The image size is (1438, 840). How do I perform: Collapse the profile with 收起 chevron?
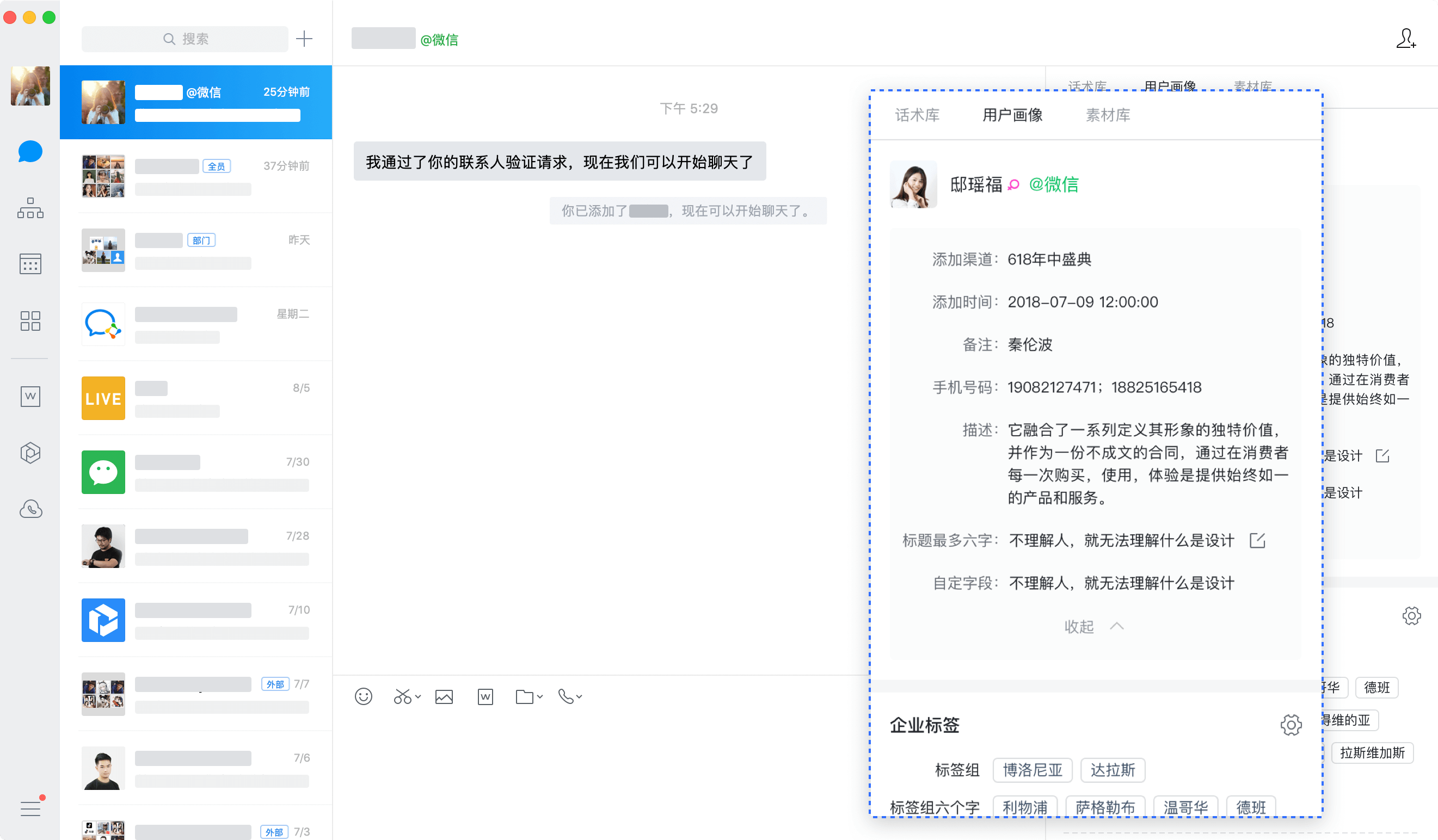click(x=1094, y=626)
